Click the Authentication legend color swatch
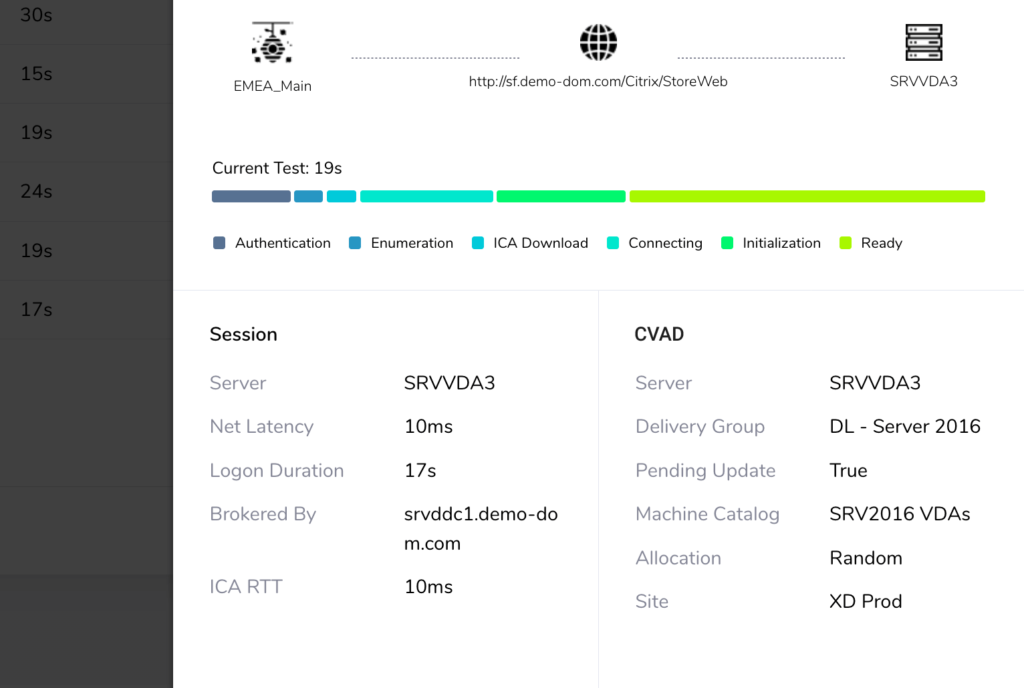 [x=219, y=243]
